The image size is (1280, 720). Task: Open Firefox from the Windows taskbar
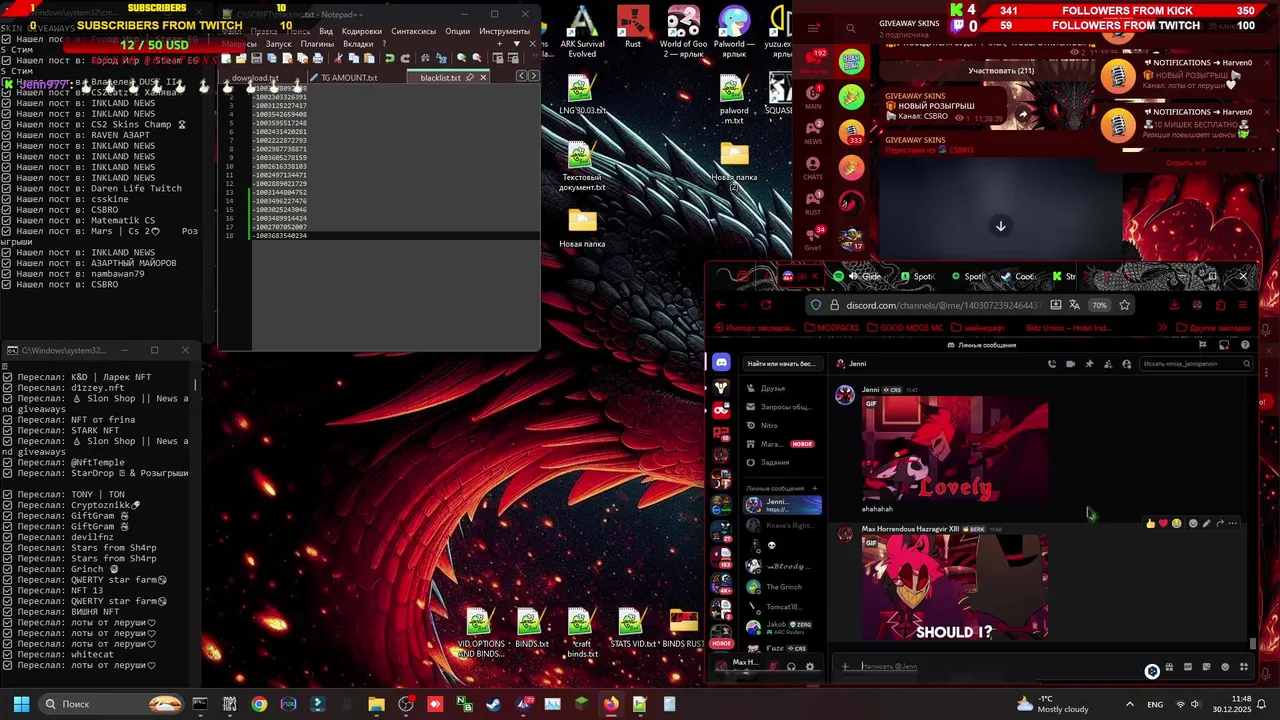coord(611,704)
